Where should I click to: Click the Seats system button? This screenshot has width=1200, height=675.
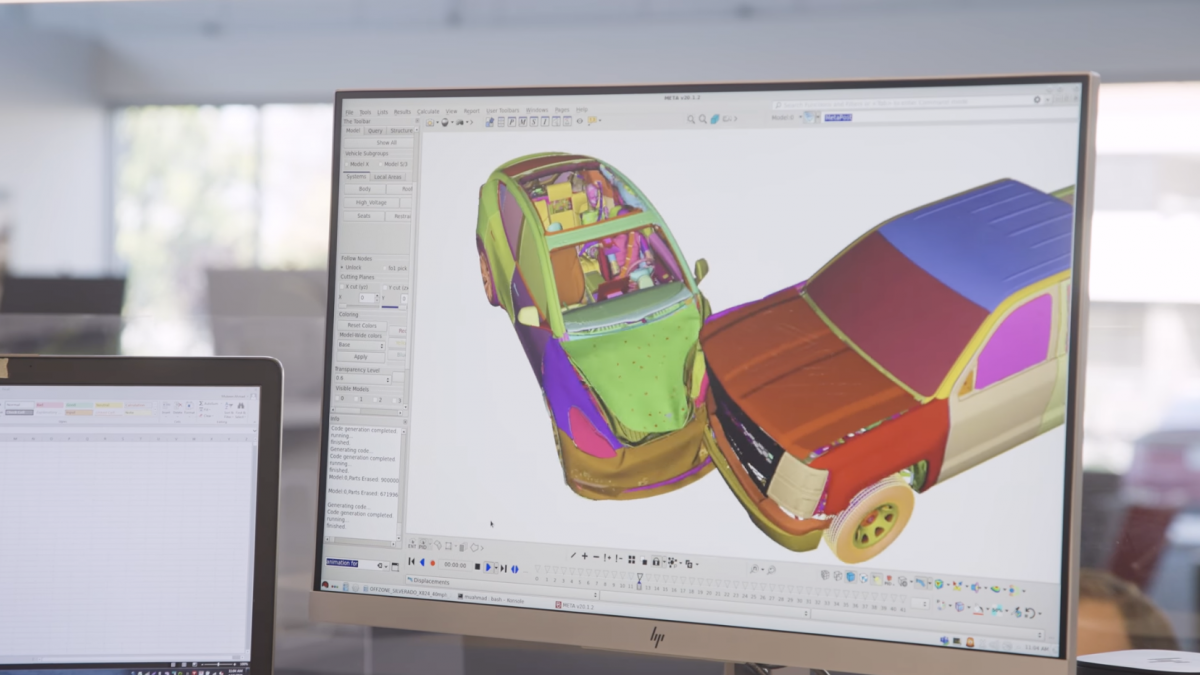364,216
